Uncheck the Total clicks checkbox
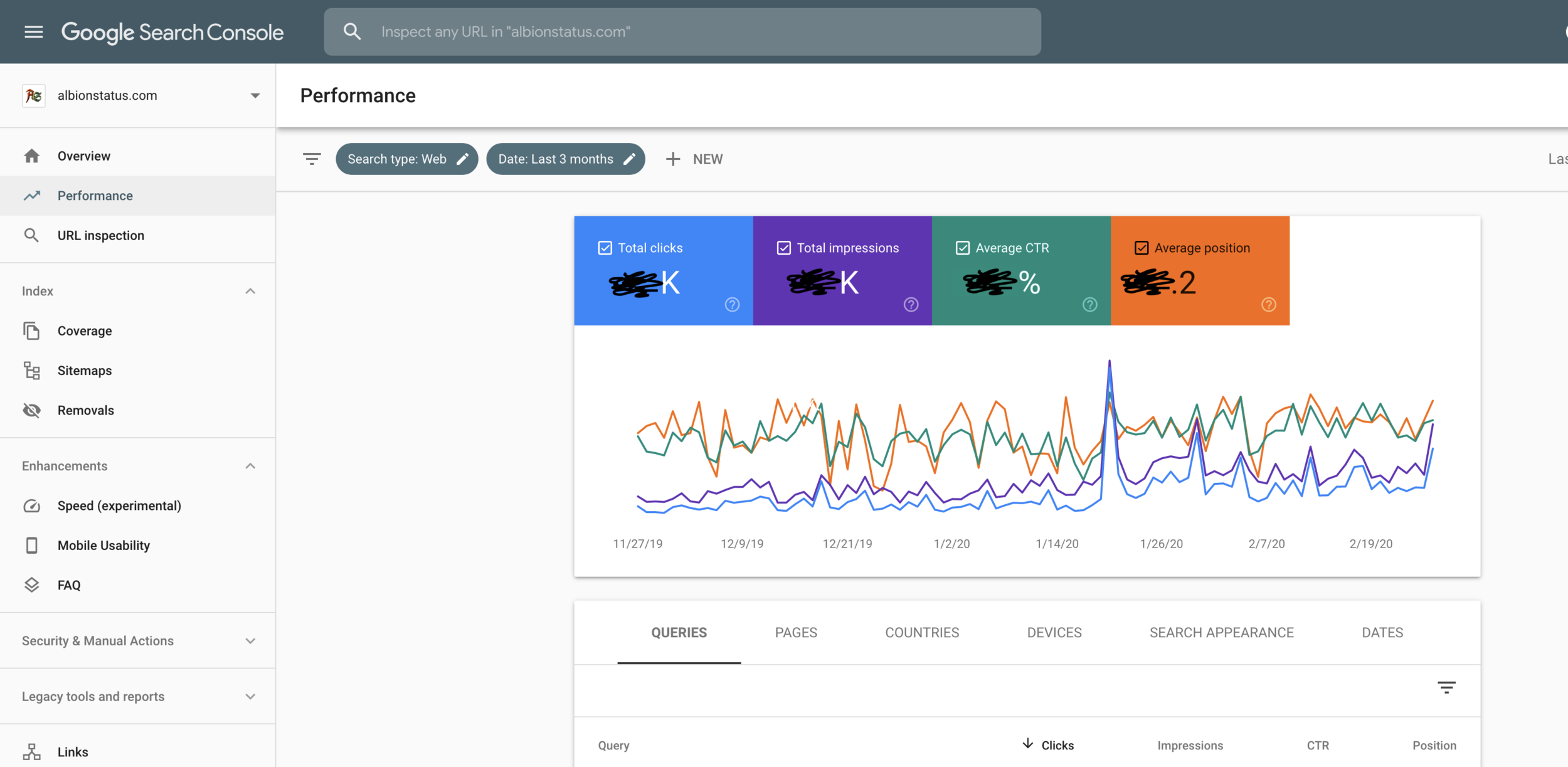The height and width of the screenshot is (767, 1568). (x=605, y=248)
